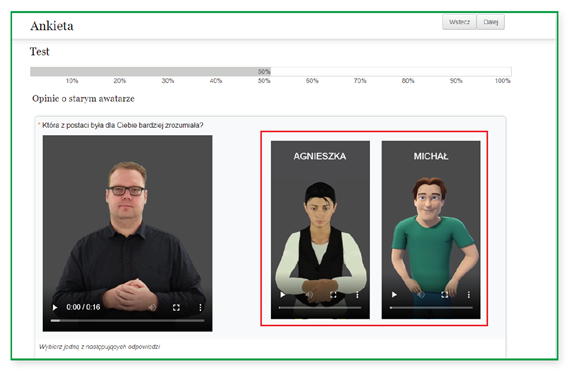Seek on the signer video progress bar
Viewport: 574px width, 372px height.
[x=127, y=321]
